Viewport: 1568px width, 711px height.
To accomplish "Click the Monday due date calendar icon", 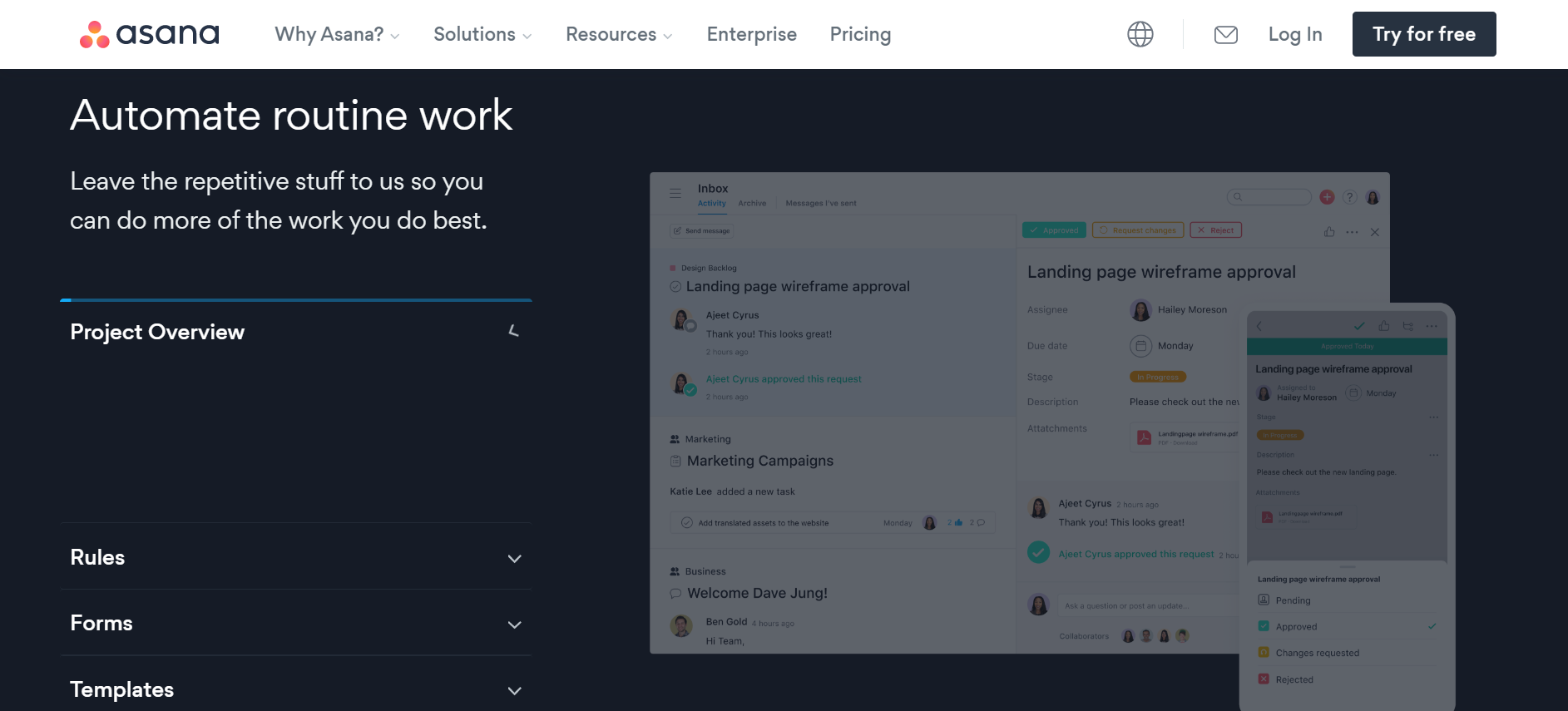I will 1140,346.
